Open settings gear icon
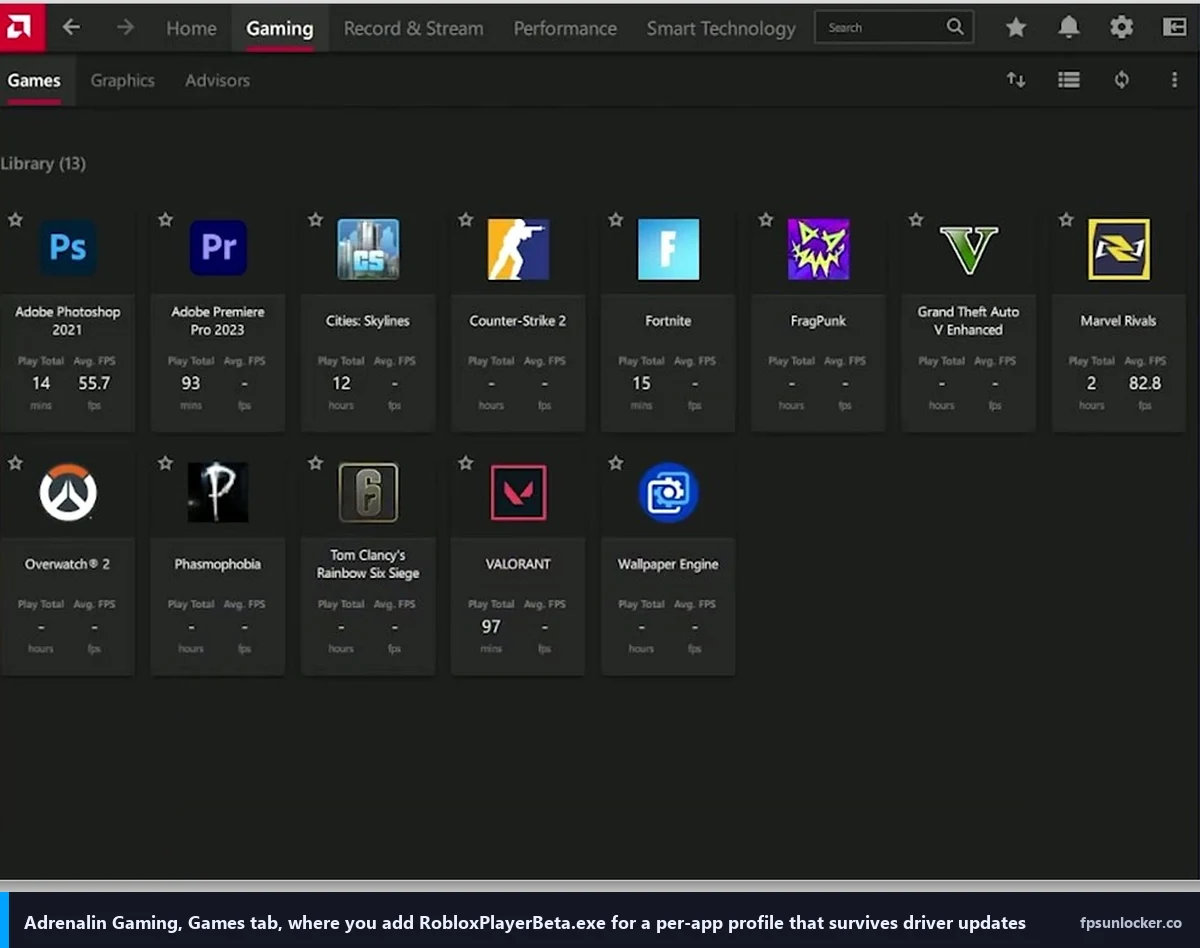 point(1122,27)
